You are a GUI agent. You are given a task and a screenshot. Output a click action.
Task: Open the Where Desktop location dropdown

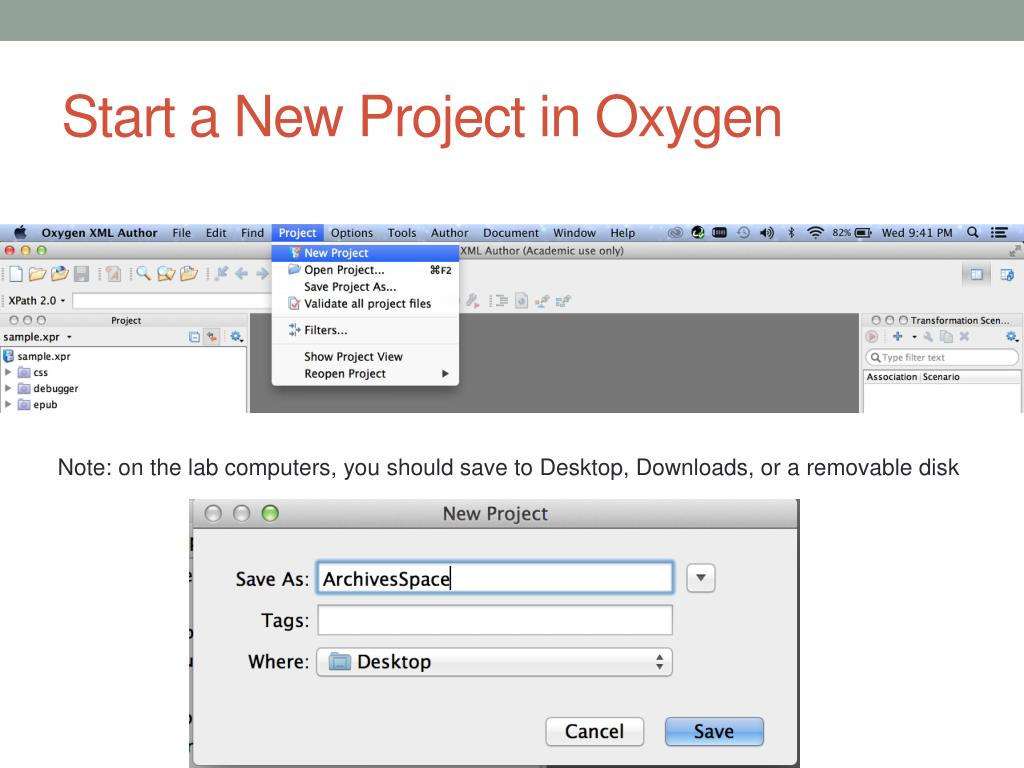pos(494,662)
